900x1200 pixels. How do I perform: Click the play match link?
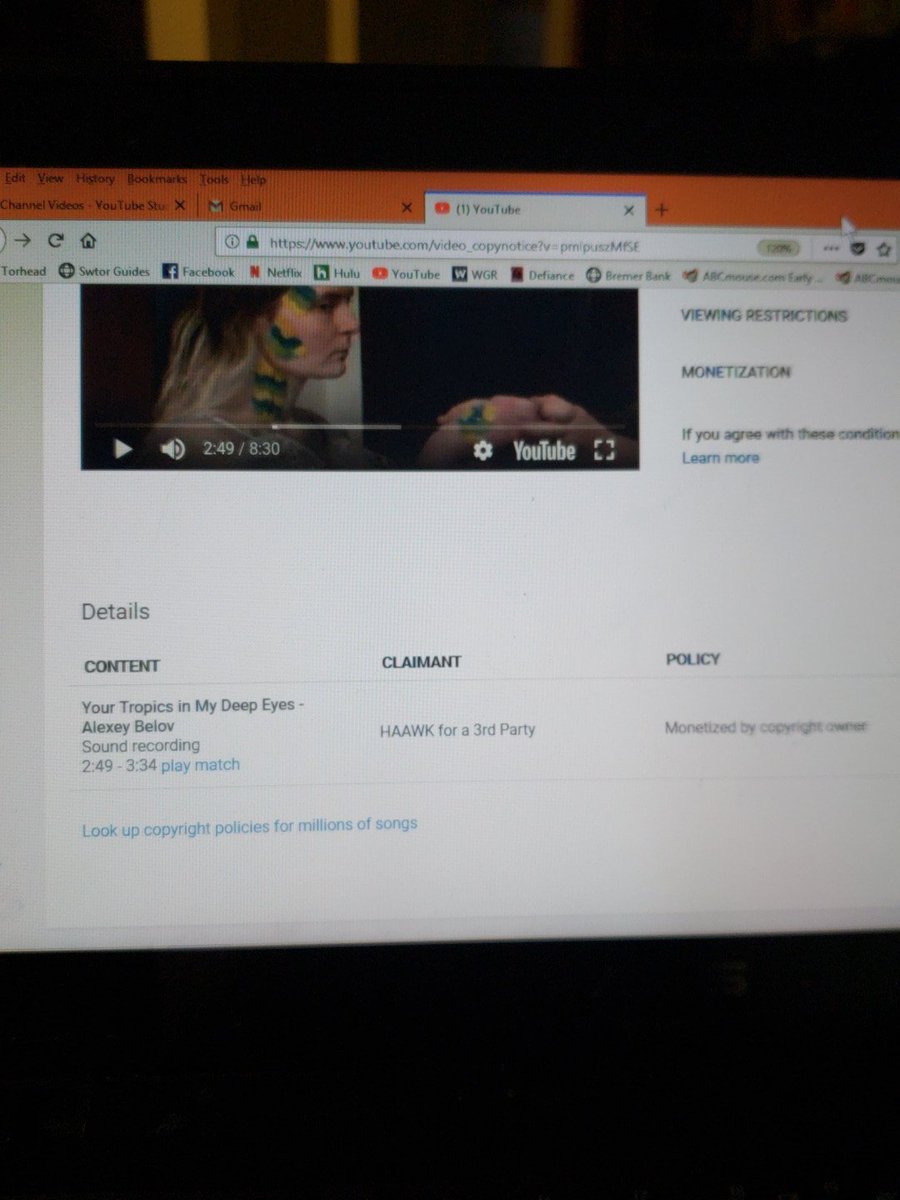point(200,765)
